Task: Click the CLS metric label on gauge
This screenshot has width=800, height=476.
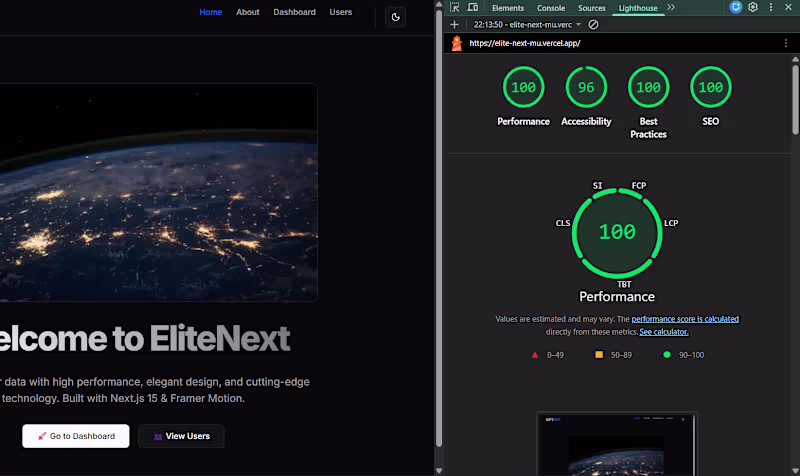Action: coord(563,223)
